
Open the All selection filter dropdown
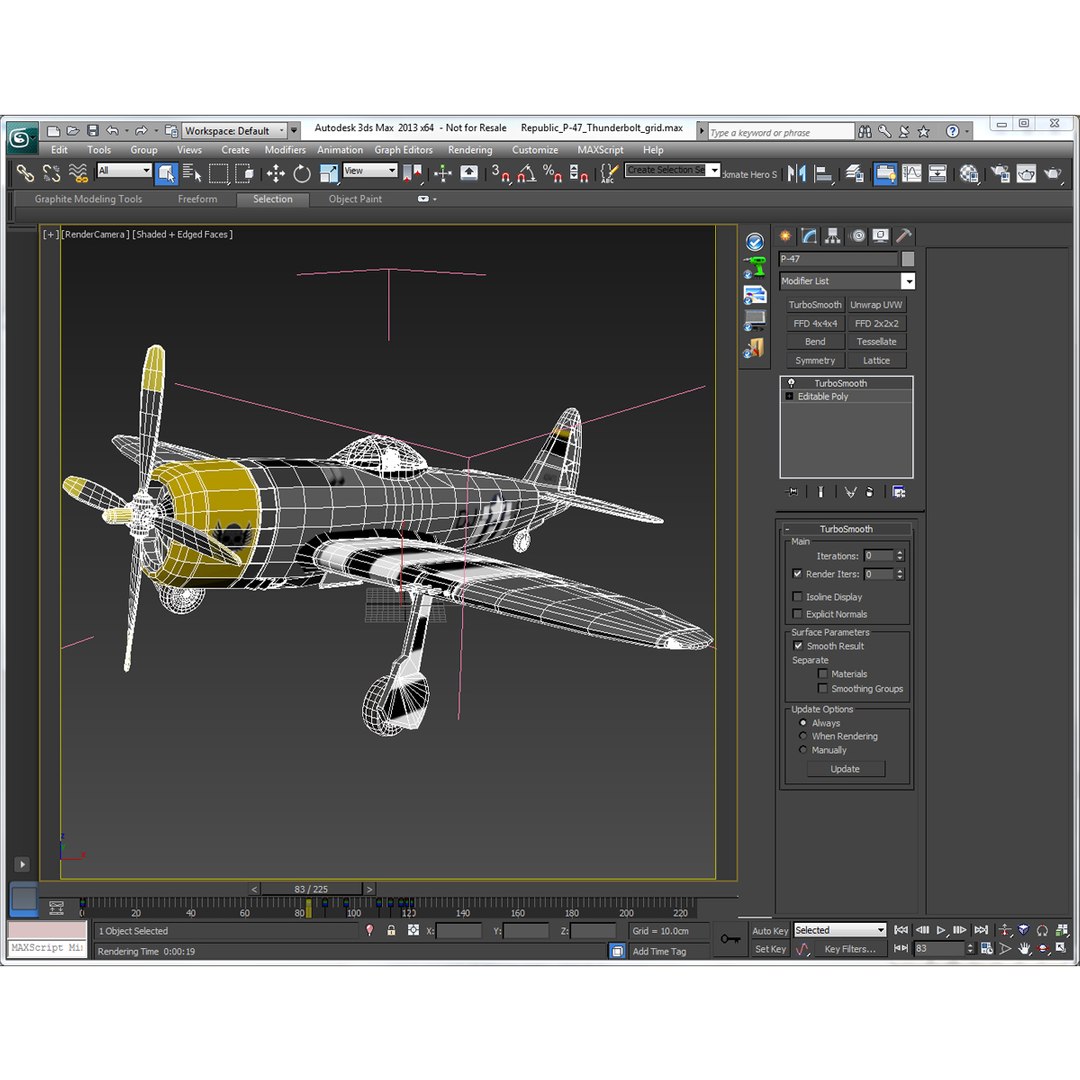click(124, 170)
